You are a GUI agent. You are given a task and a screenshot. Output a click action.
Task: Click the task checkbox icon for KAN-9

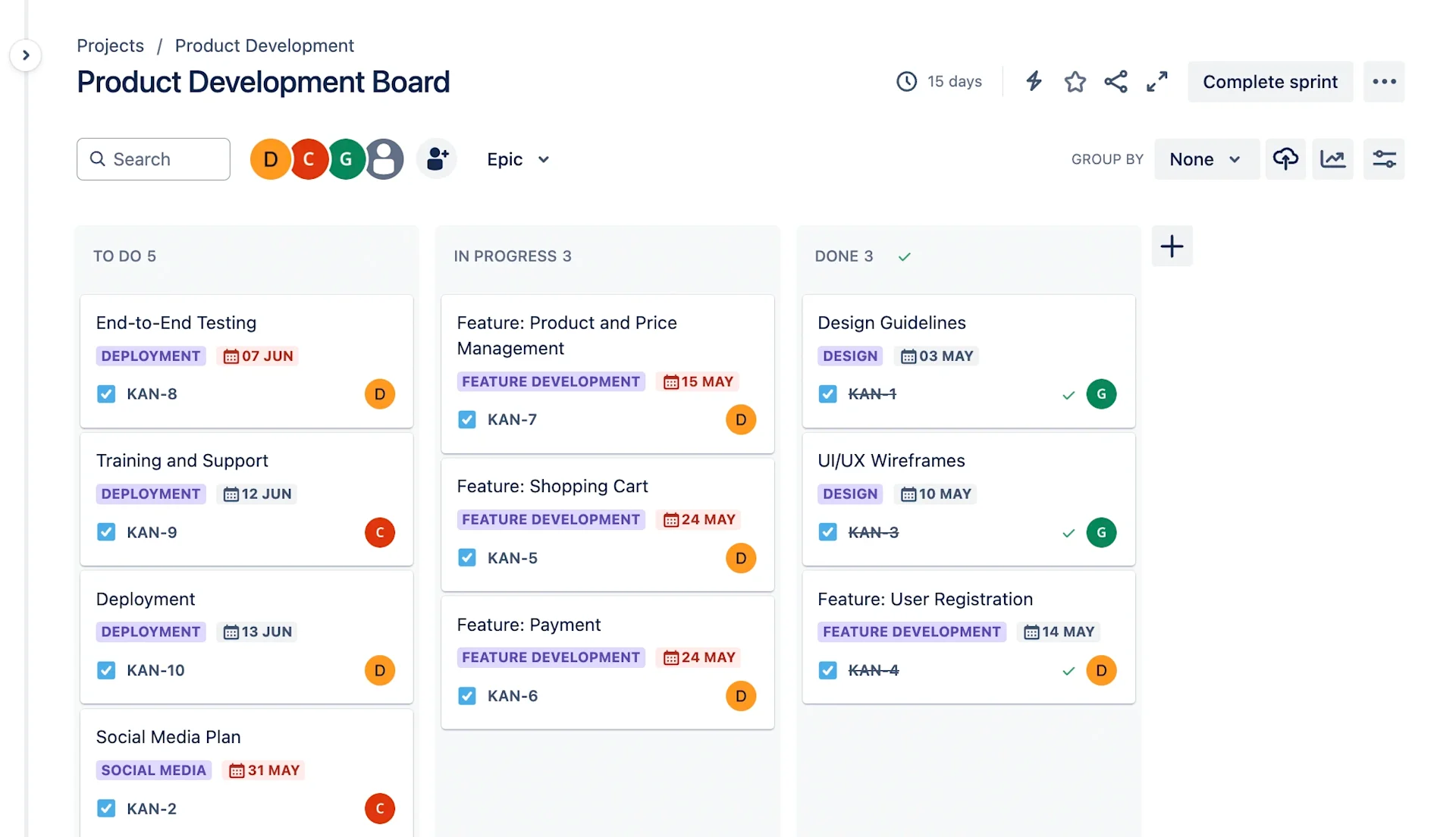click(x=106, y=532)
